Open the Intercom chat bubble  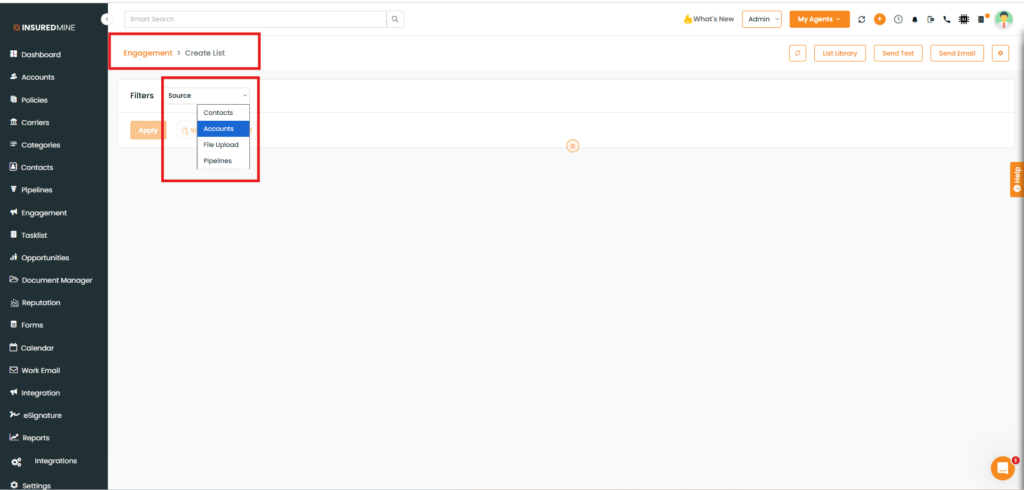pyautogui.click(x=1001, y=468)
